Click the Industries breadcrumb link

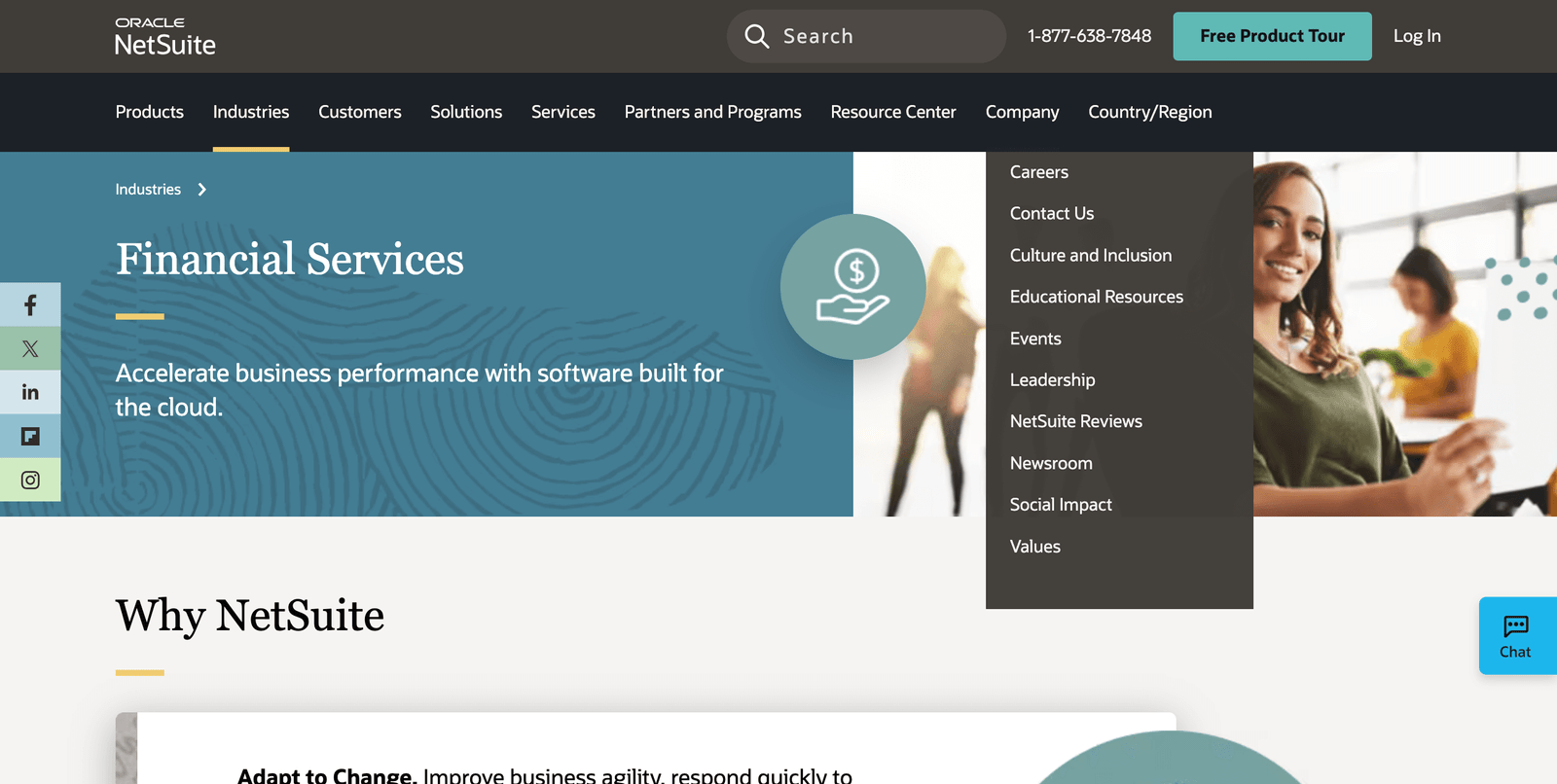[148, 190]
